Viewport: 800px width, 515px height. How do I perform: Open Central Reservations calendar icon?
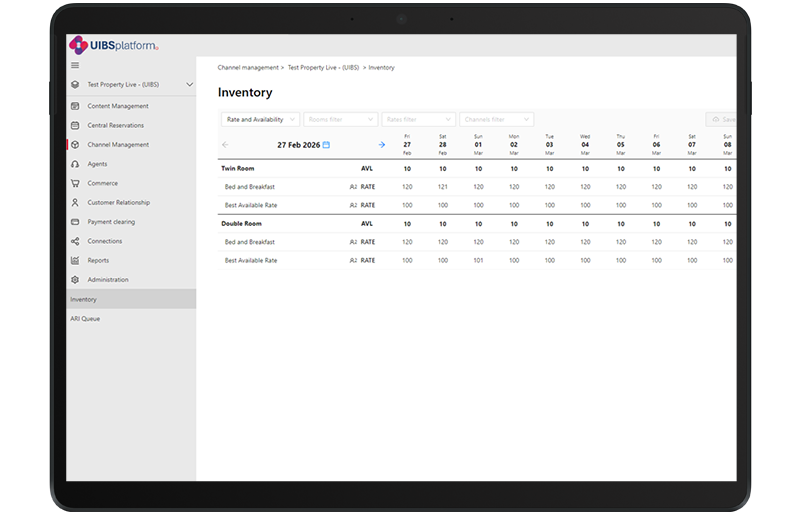[x=75, y=125]
